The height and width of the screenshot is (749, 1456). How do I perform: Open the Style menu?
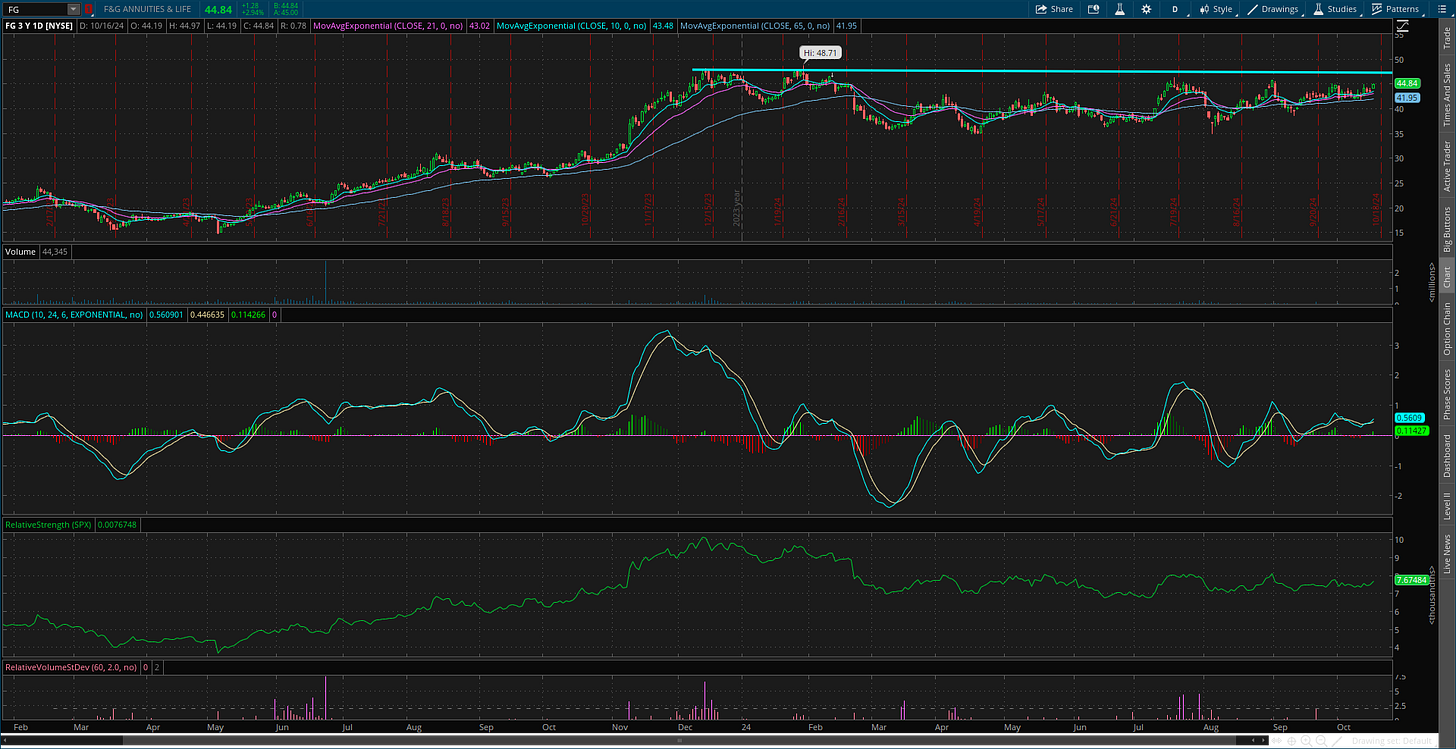(1215, 9)
